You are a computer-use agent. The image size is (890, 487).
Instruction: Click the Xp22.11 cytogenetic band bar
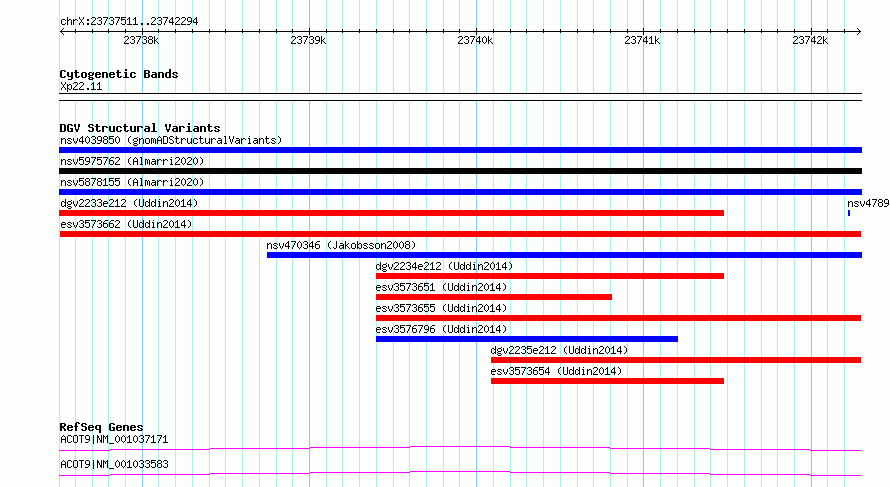click(x=460, y=97)
